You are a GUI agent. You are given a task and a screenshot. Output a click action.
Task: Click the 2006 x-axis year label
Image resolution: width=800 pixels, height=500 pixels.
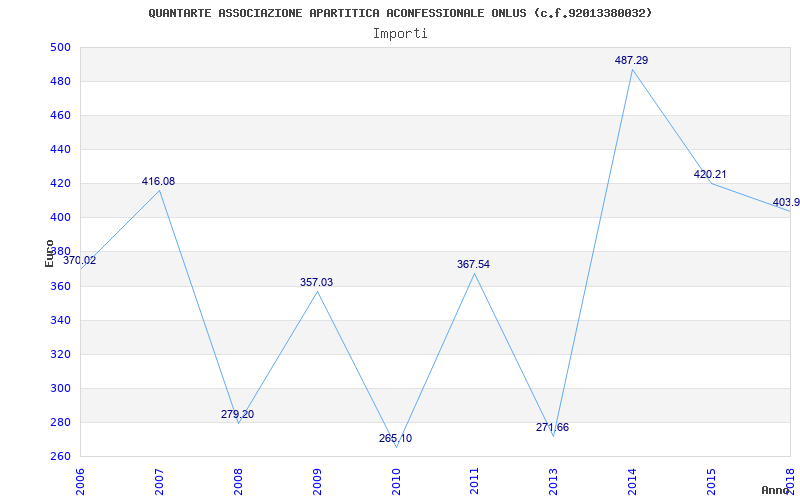click(80, 482)
